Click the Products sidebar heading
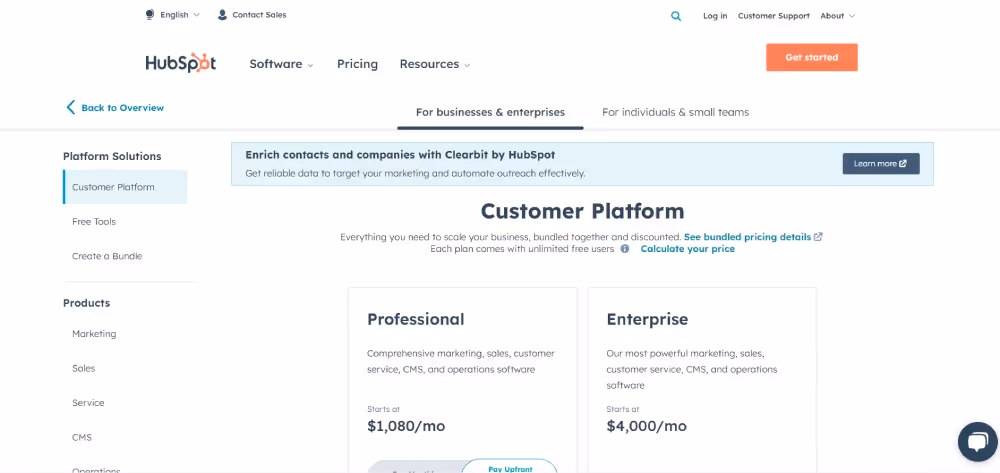Image resolution: width=1000 pixels, height=473 pixels. 87,303
